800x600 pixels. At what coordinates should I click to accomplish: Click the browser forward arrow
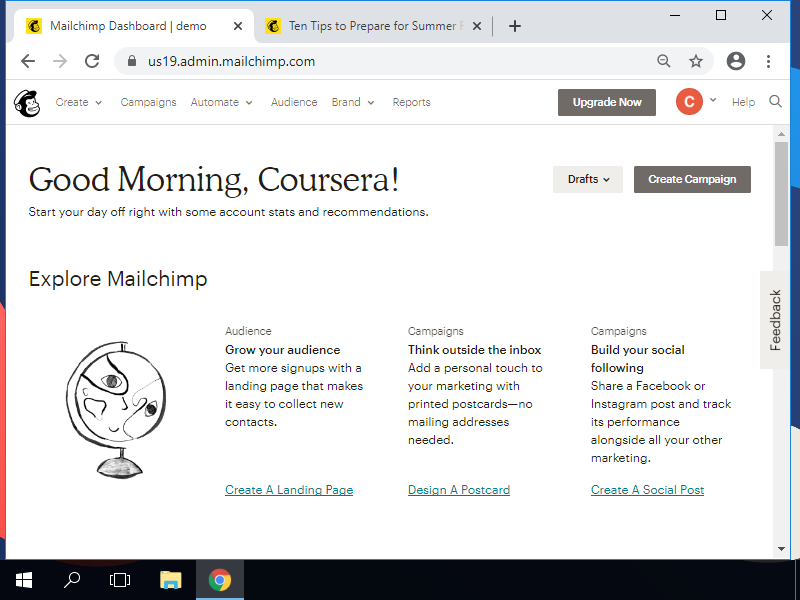point(60,61)
